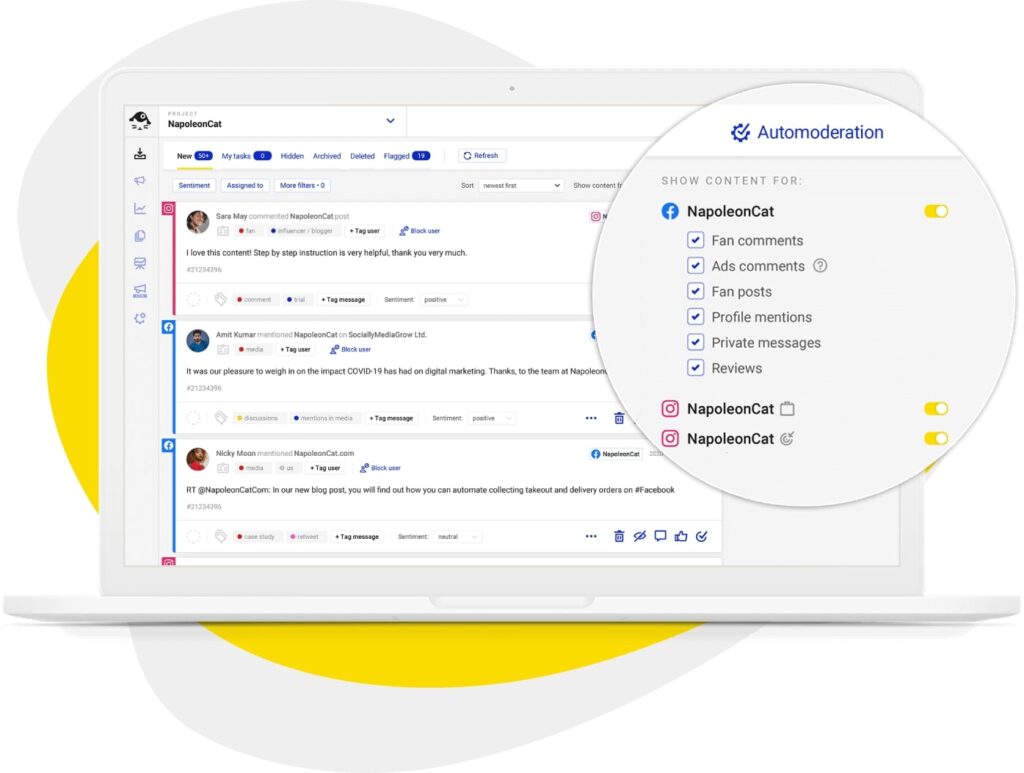This screenshot has width=1024, height=773.
Task: Uncheck the Ads comments checkbox
Action: point(696,266)
